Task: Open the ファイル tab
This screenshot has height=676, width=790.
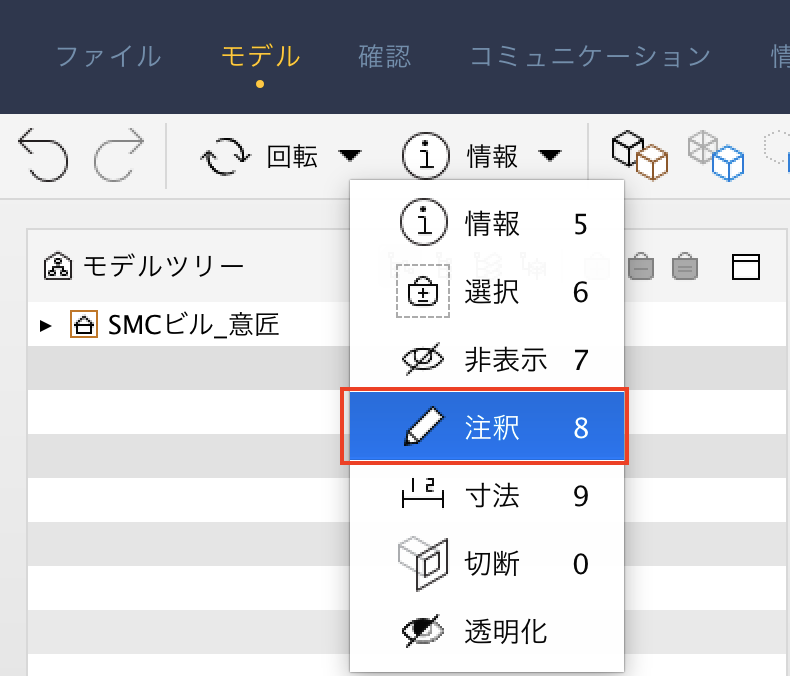Action: (x=109, y=56)
